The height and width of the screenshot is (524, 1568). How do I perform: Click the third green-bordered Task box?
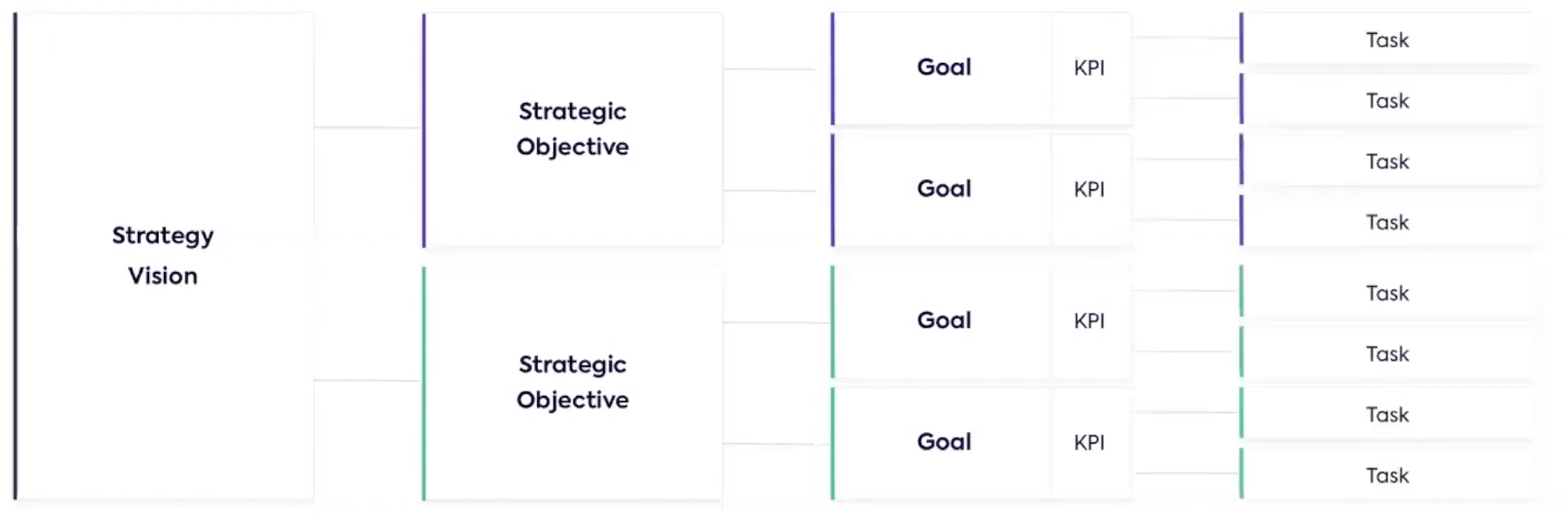click(1387, 415)
